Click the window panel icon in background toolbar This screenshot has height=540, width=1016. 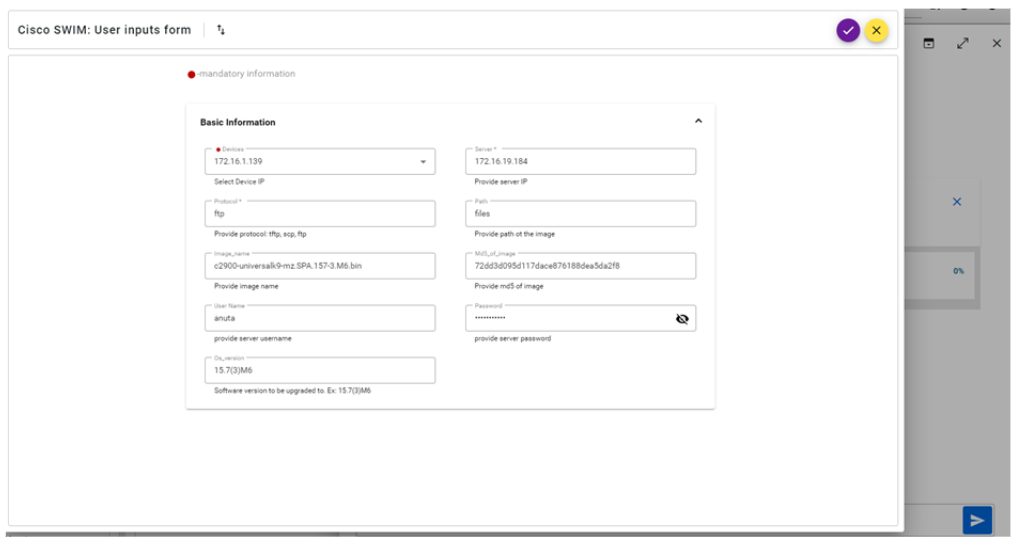tap(929, 43)
